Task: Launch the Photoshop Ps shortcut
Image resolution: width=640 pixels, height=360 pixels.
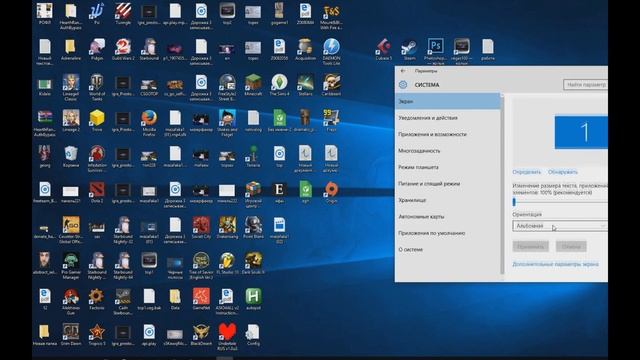Action: coord(435,52)
